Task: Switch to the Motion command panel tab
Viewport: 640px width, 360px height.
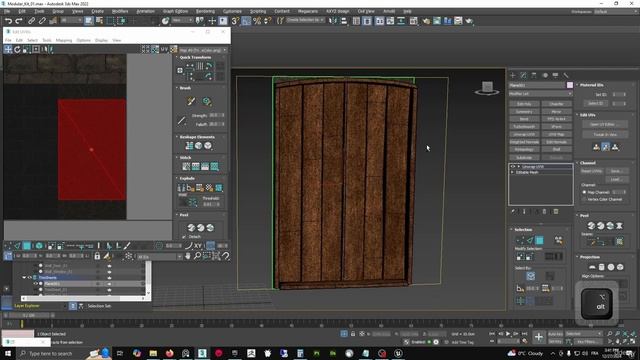Action: 544,76
